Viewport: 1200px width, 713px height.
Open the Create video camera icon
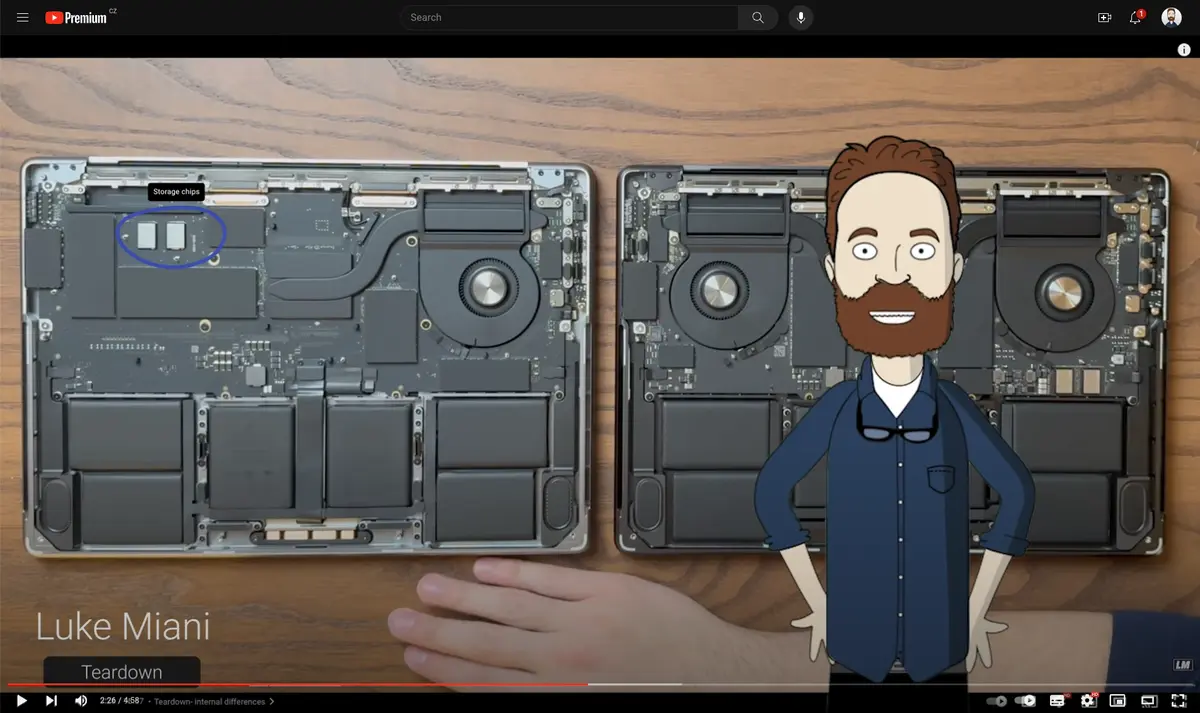(x=1104, y=17)
